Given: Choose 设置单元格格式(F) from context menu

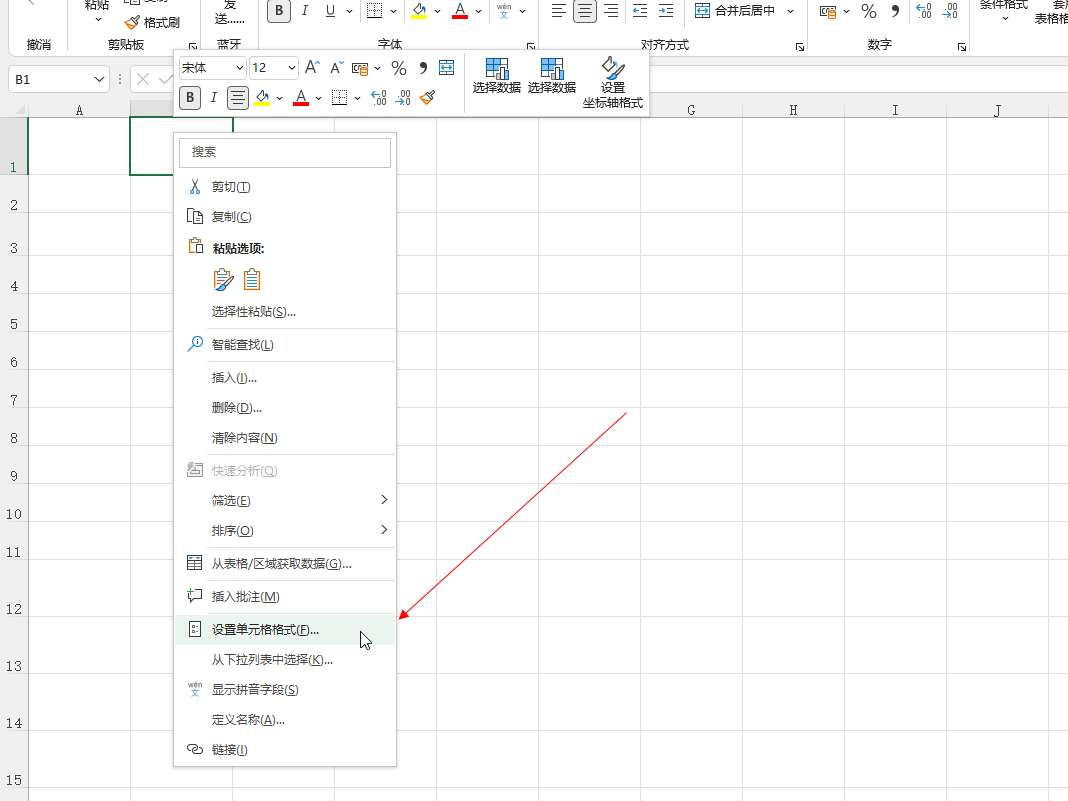Looking at the screenshot, I should pos(265,630).
